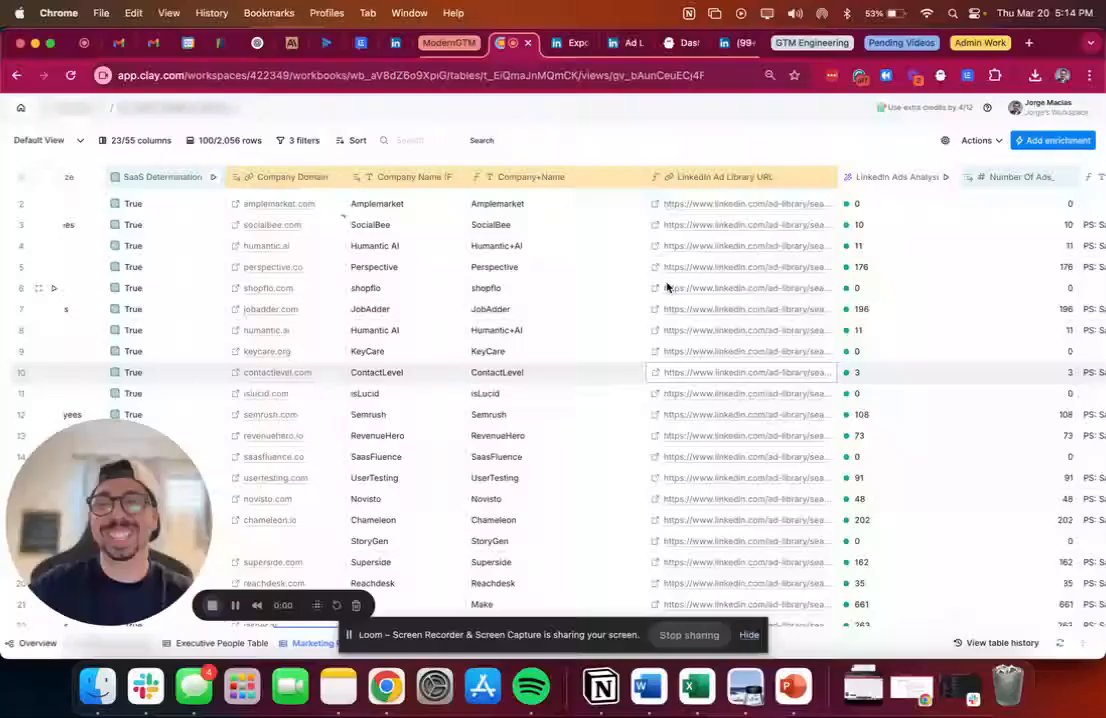Open 23/55 columns selector
1106x718 pixels.
click(135, 140)
